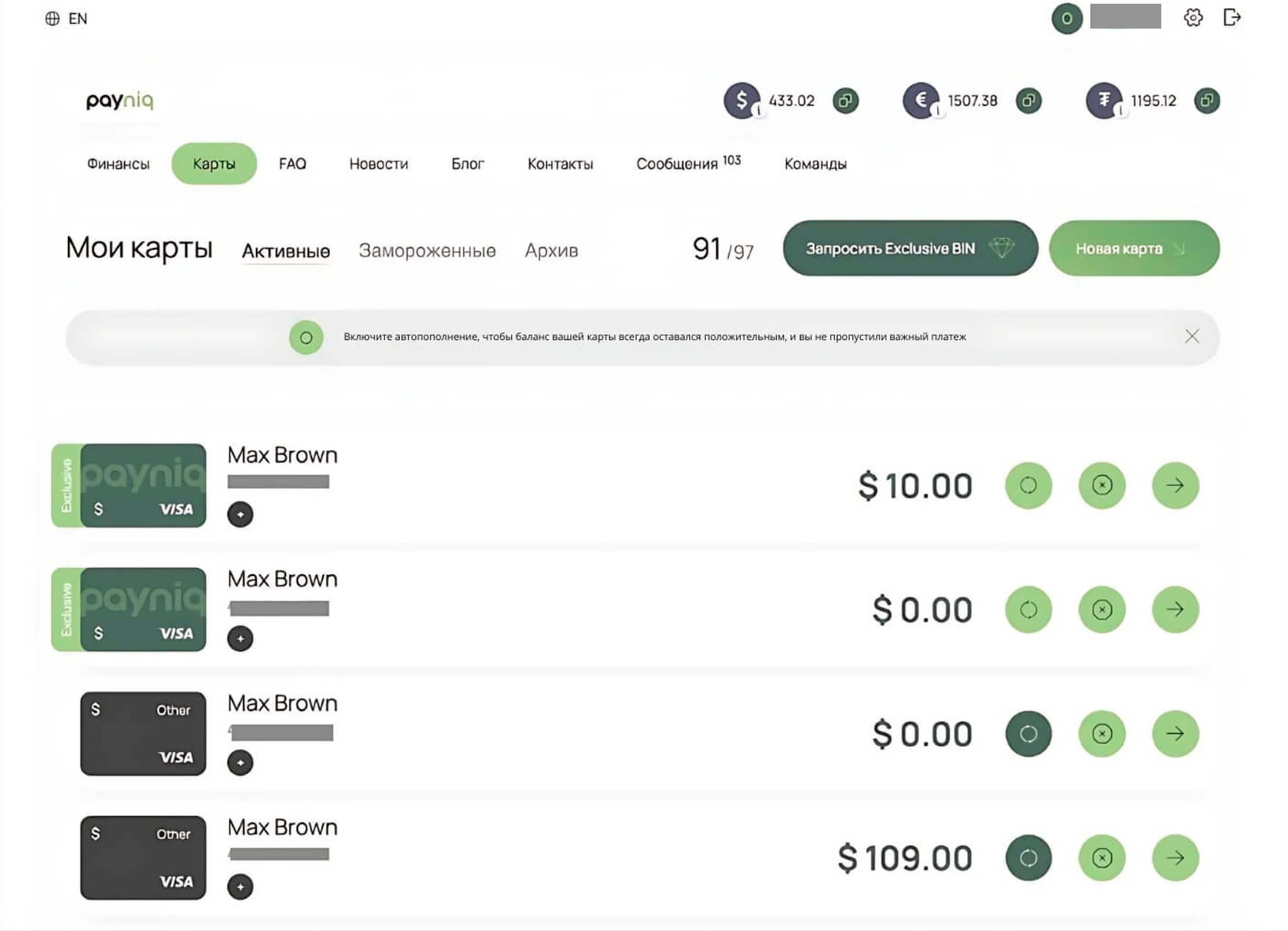Open details arrow for $109.00 card
This screenshot has height=931, width=1288.
click(1175, 858)
